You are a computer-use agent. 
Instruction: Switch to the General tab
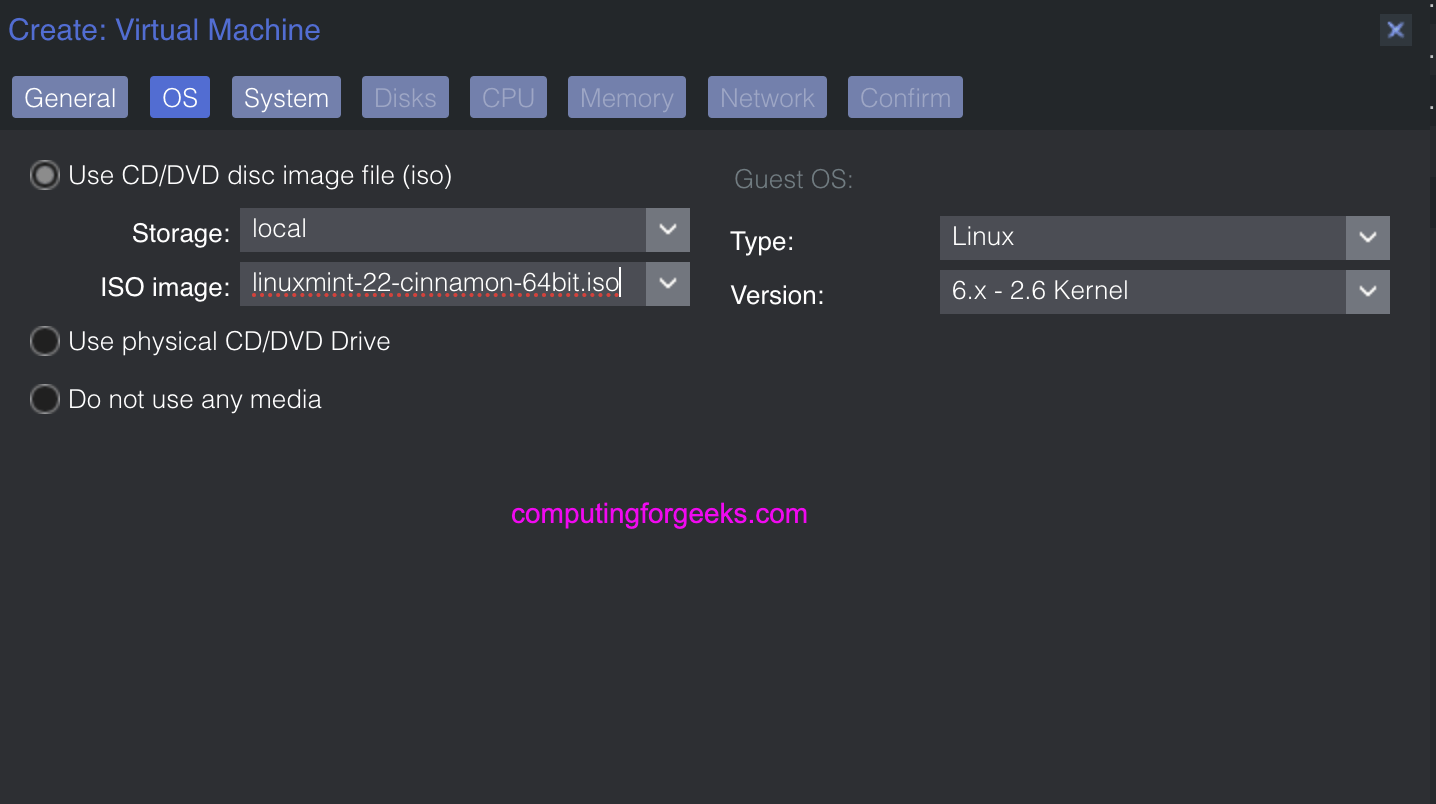(x=70, y=98)
